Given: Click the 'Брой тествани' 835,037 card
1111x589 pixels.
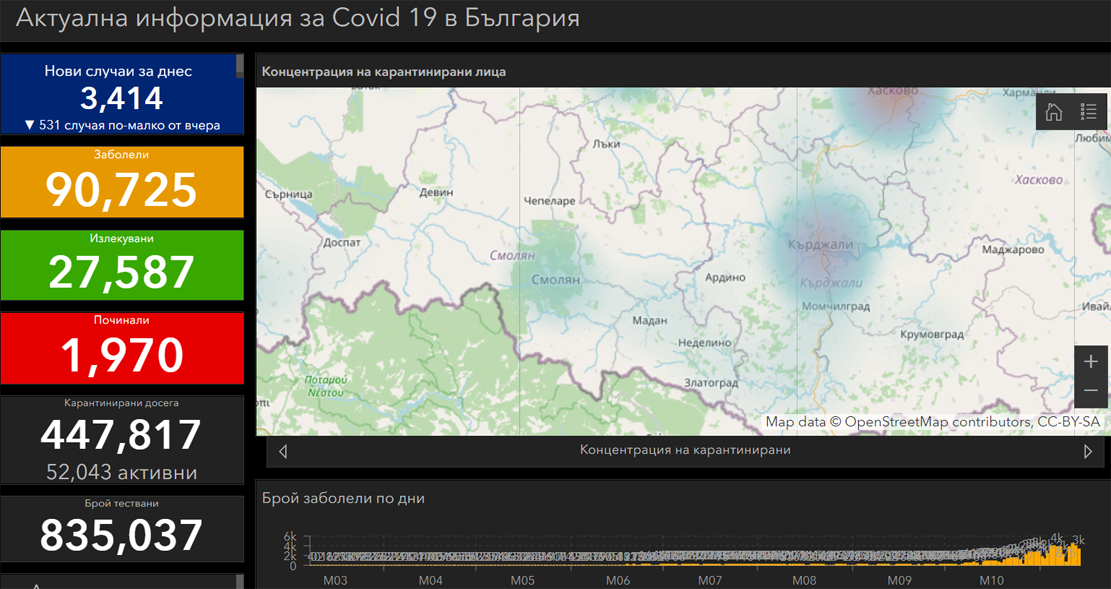Looking at the screenshot, I should click(122, 529).
